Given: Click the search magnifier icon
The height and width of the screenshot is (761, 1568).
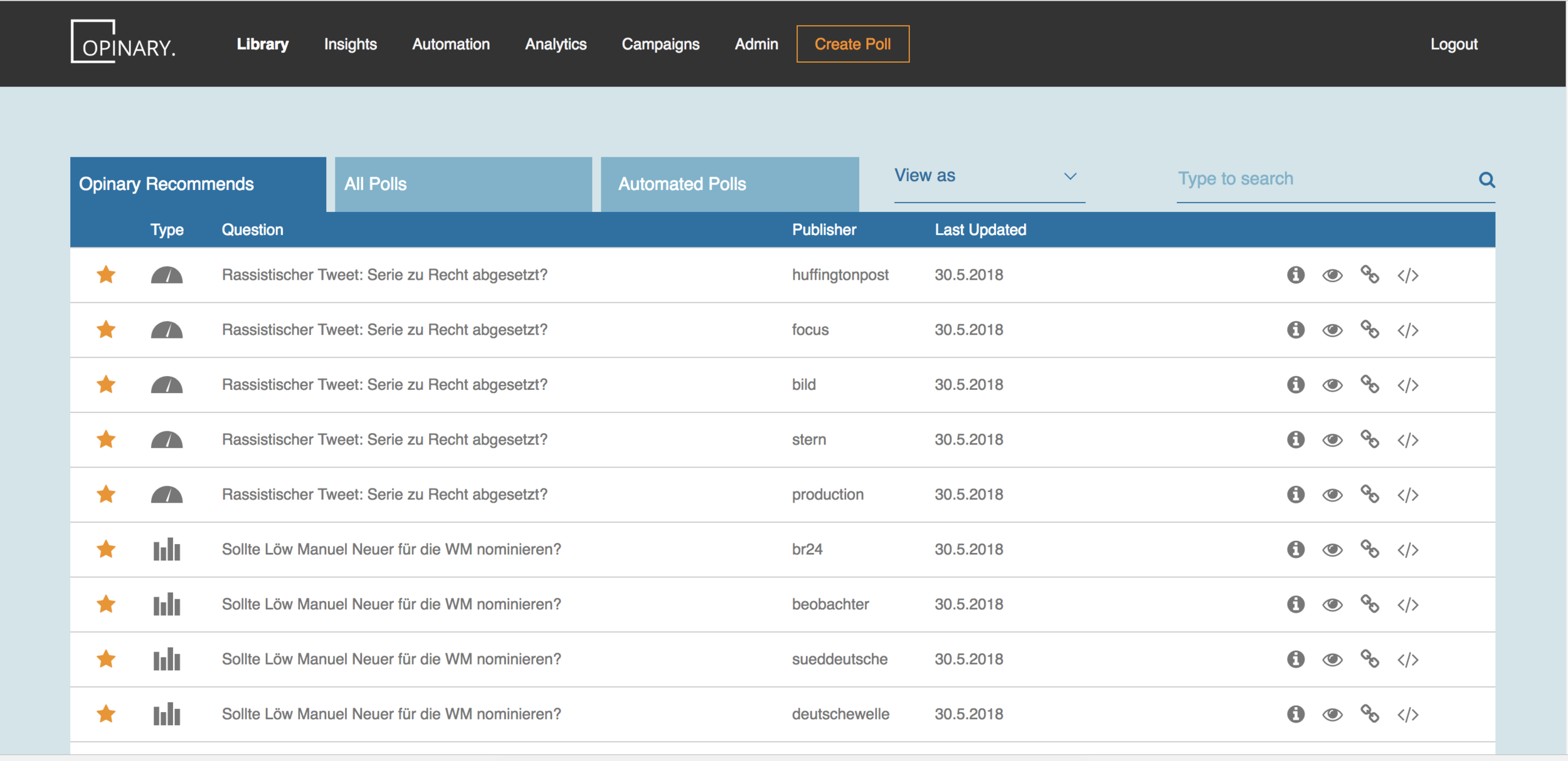Looking at the screenshot, I should click(x=1486, y=180).
